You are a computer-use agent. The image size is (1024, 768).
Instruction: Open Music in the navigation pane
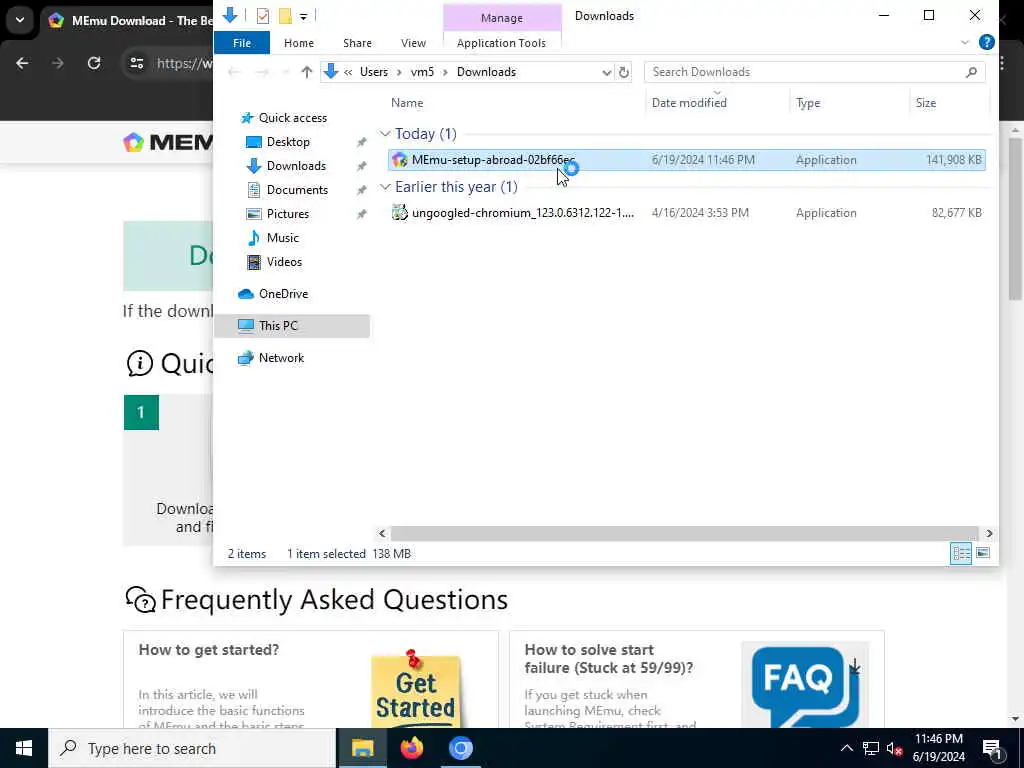[x=282, y=238]
